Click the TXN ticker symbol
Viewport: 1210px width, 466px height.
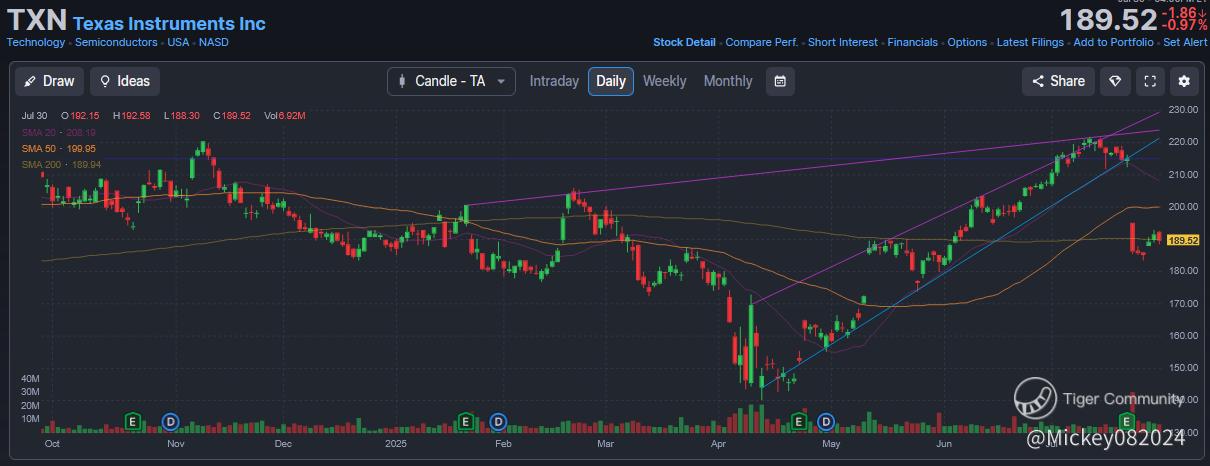[37, 20]
